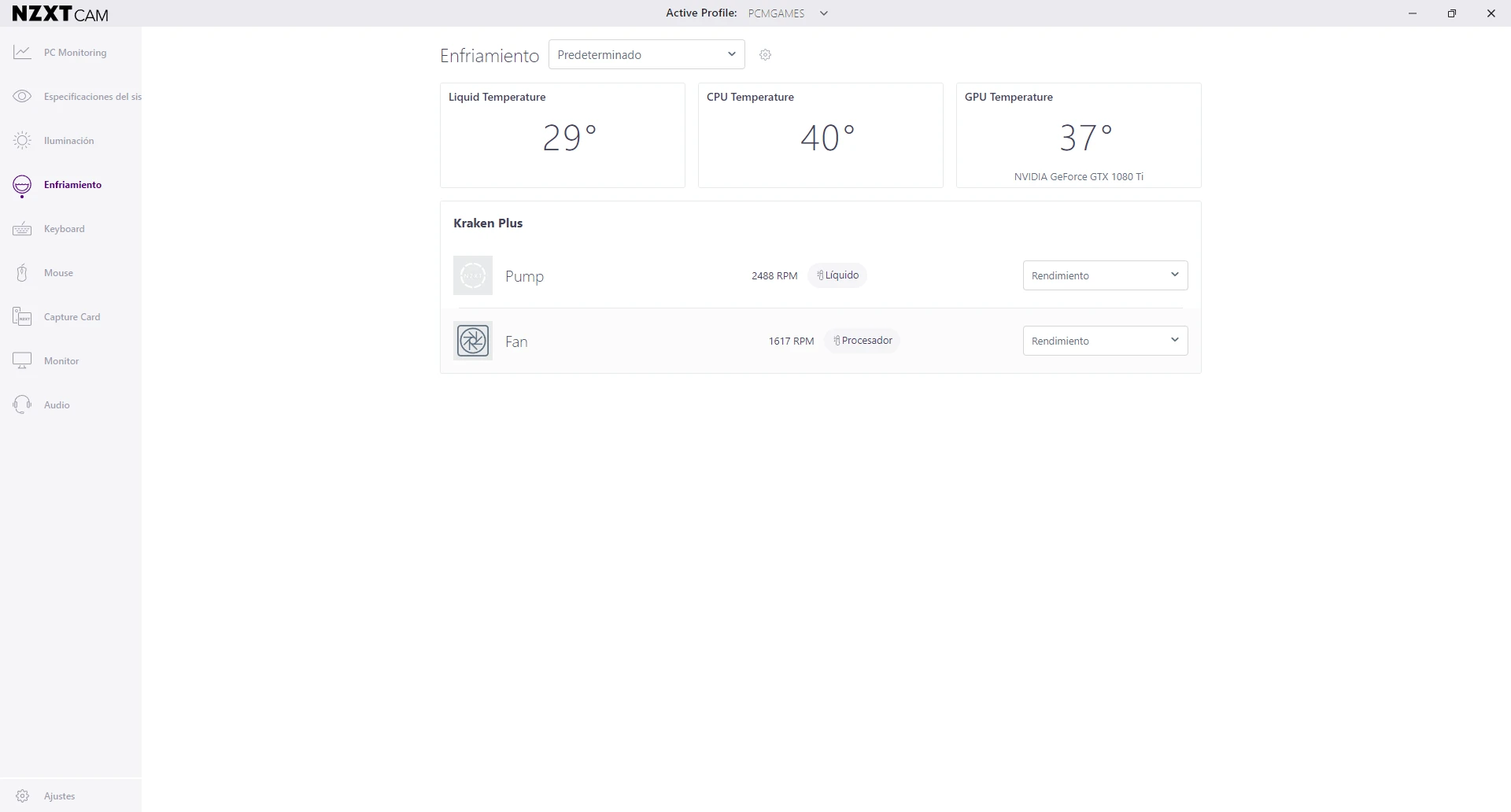Click the Audio headset icon

(x=22, y=405)
